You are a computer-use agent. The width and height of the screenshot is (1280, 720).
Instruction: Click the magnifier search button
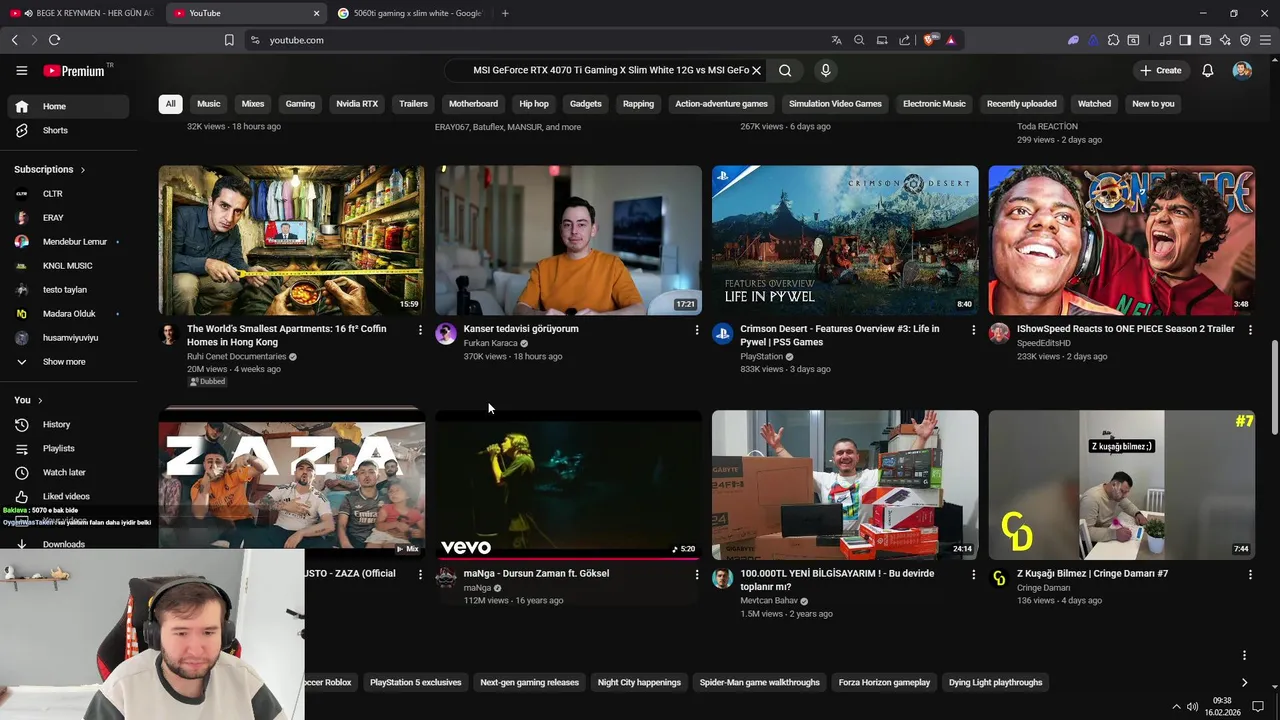point(785,71)
